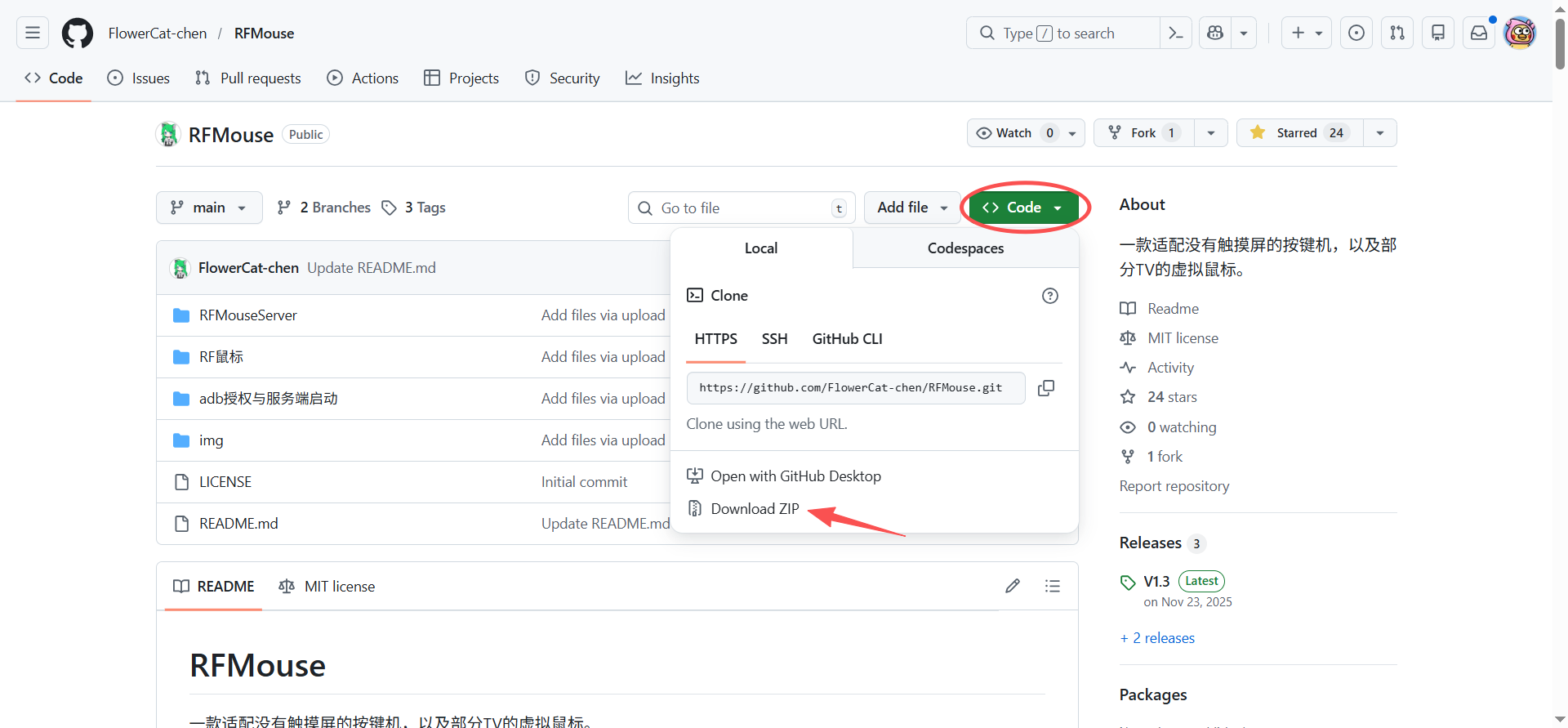Open the 'Update README.md' latest commit message

[x=372, y=268]
